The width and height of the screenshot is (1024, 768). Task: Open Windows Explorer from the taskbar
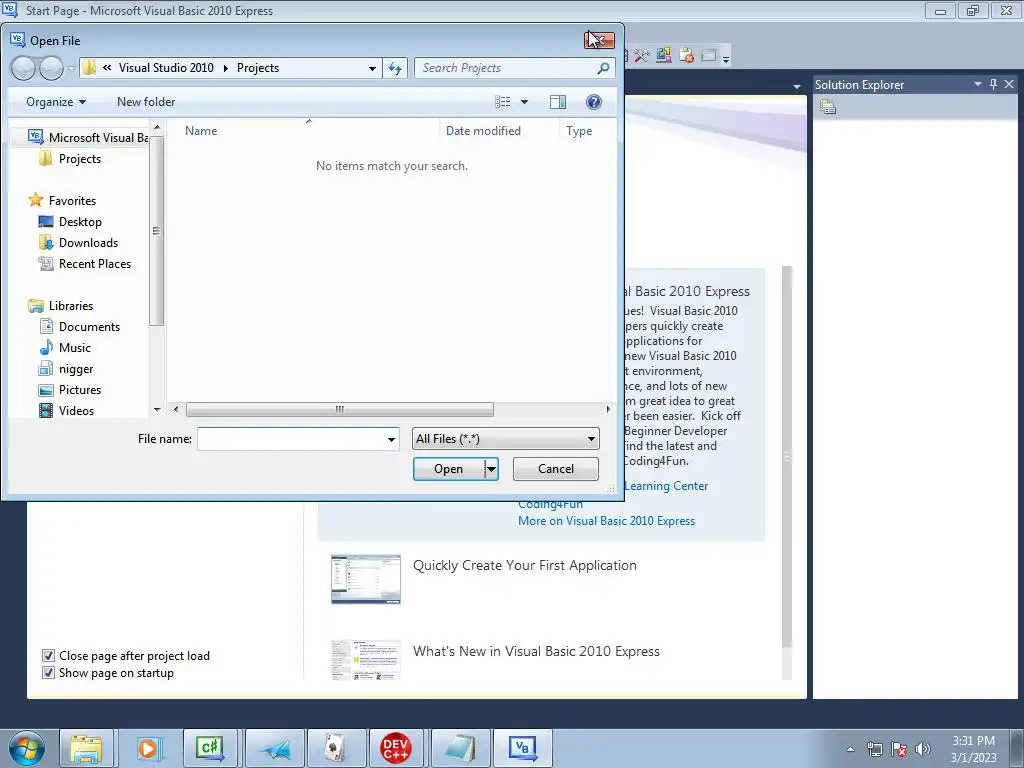[x=86, y=748]
